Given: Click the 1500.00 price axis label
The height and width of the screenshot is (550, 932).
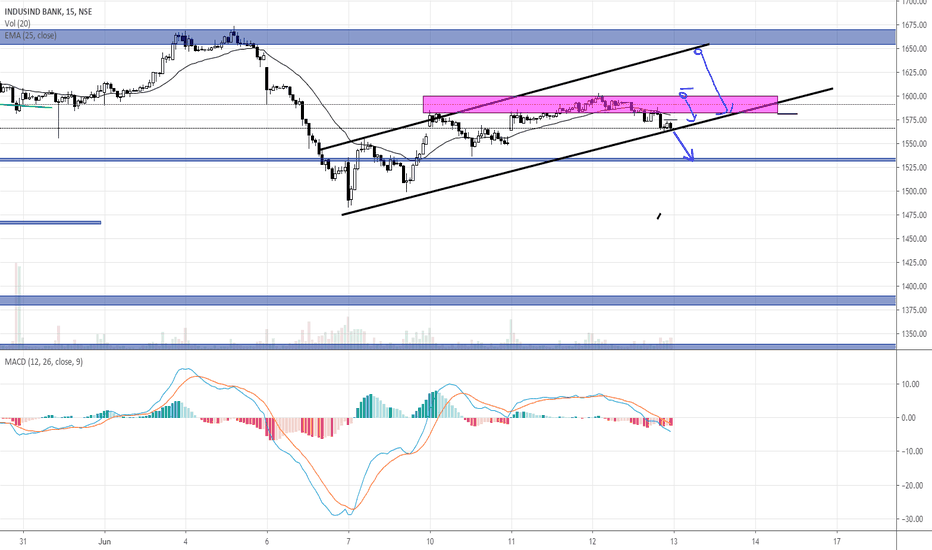Looking at the screenshot, I should 914,191.
